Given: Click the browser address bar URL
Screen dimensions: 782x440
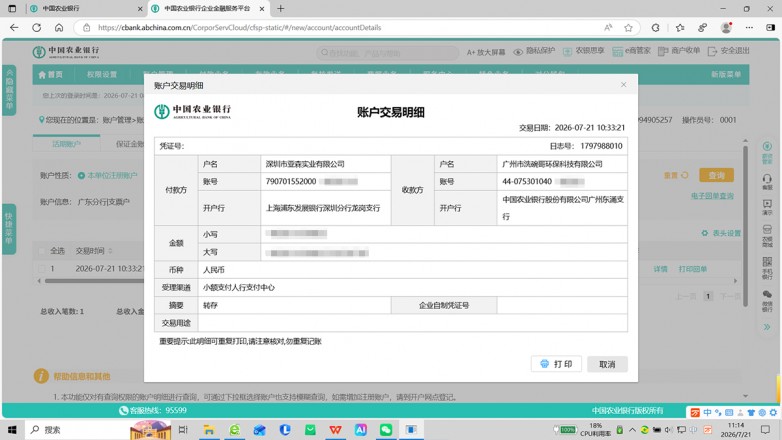Looking at the screenshot, I should [239, 27].
